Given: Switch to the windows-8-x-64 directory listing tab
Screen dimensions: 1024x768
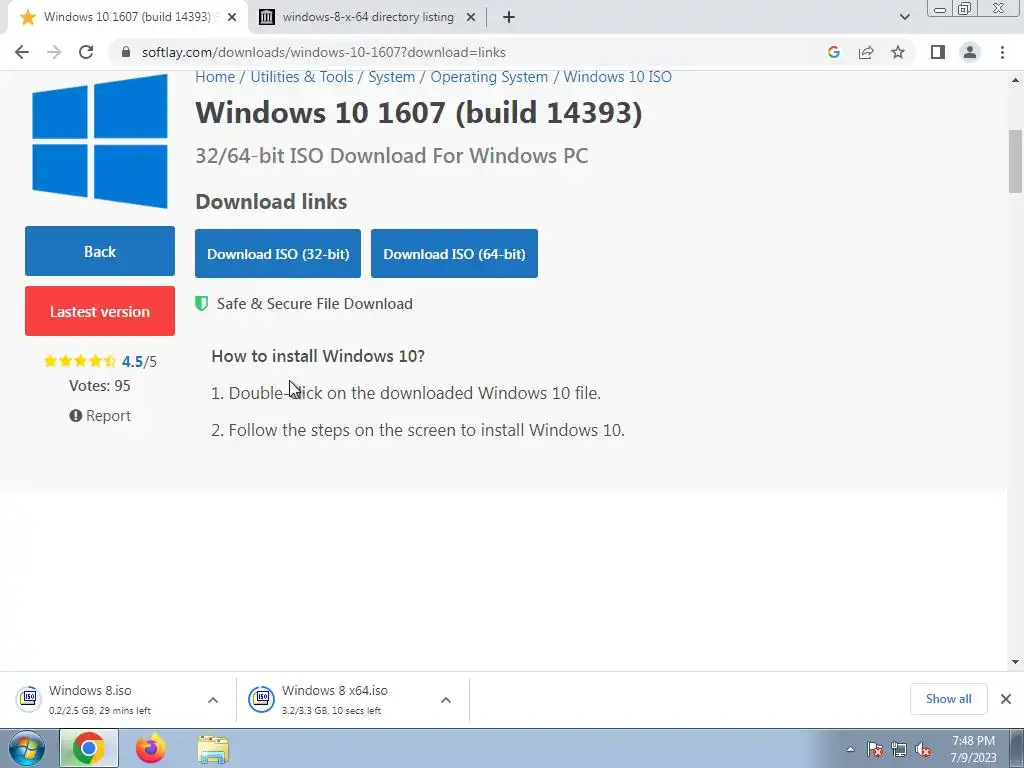Looking at the screenshot, I should click(368, 17).
